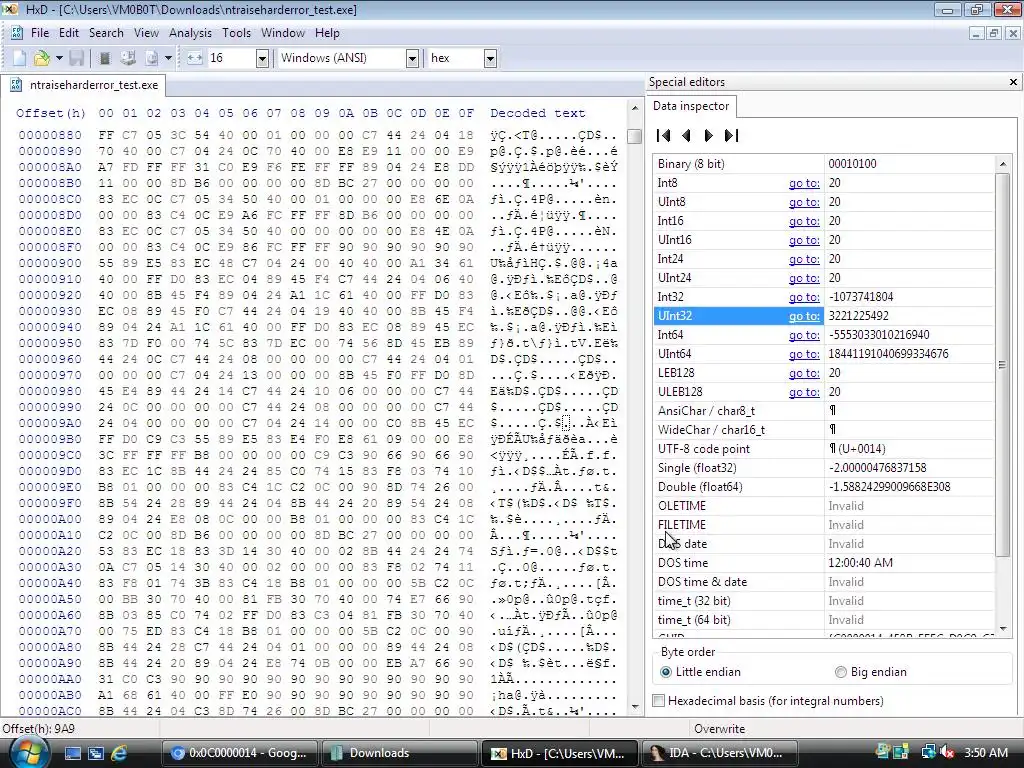Image resolution: width=1024 pixels, height=768 pixels.
Task: Click the first system tray icon
Action: point(883,752)
